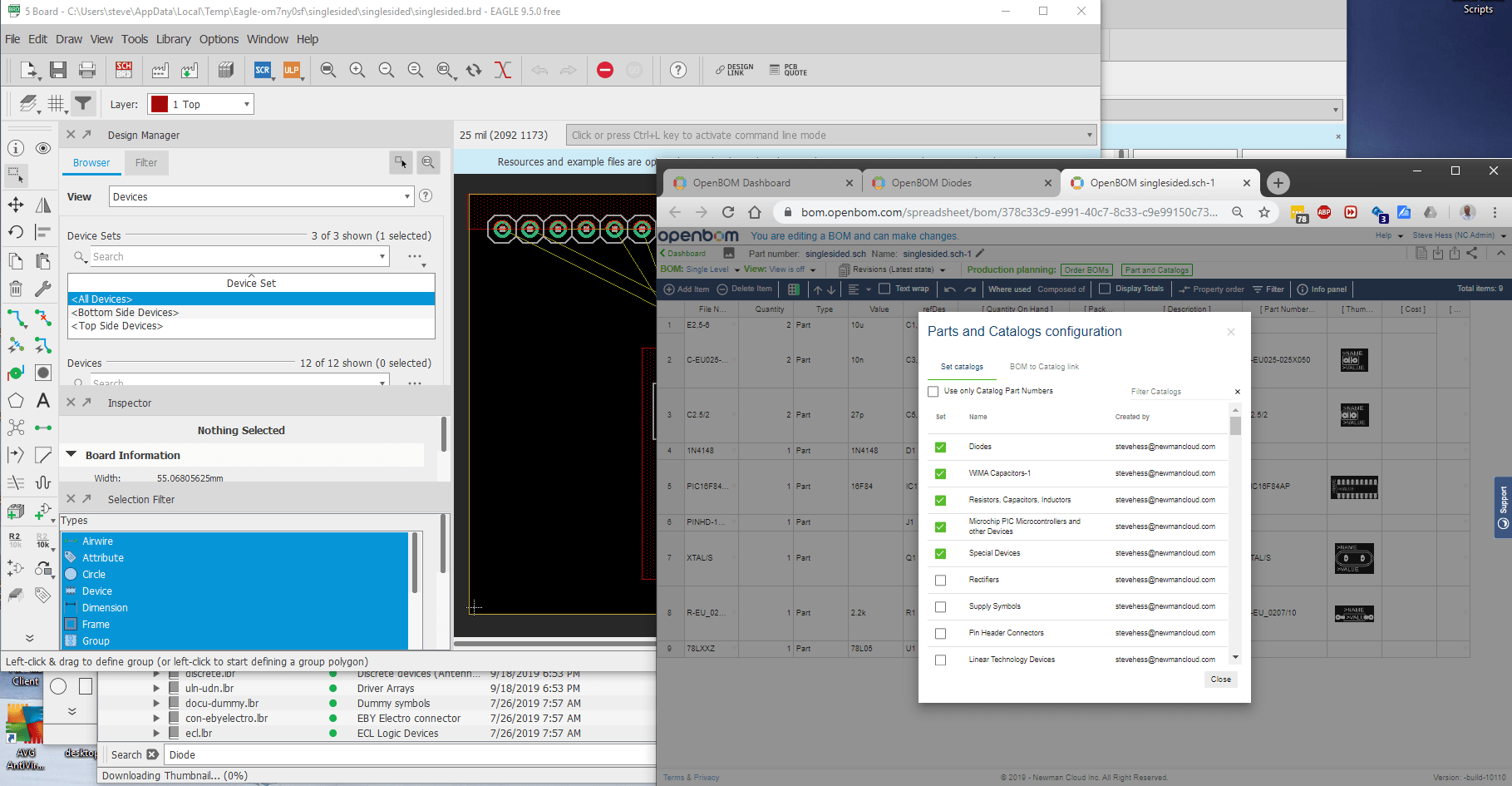Uncheck the Diodes catalog checkbox
This screenshot has height=786, width=1512.
point(940,447)
